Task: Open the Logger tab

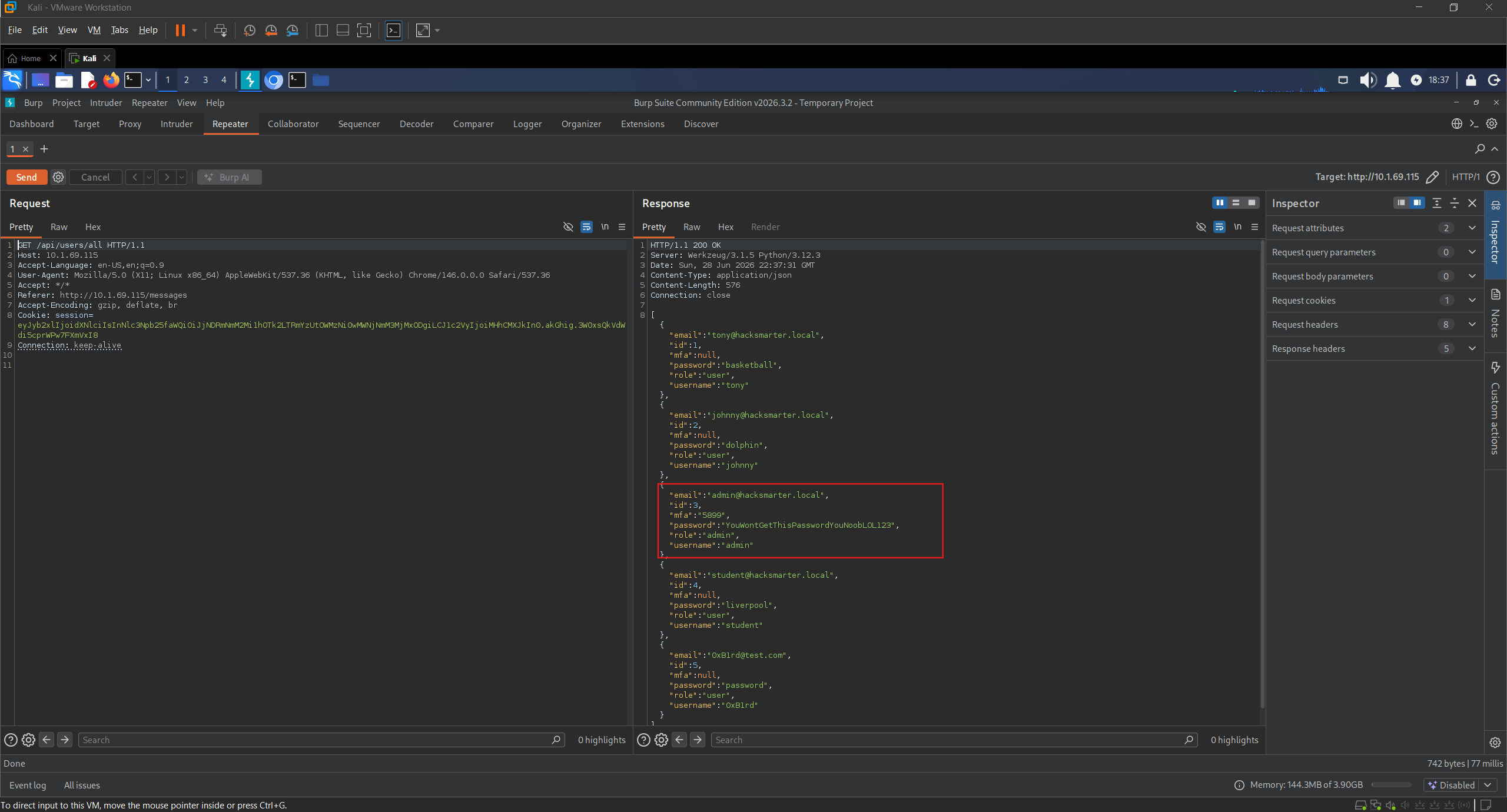Action: click(527, 124)
